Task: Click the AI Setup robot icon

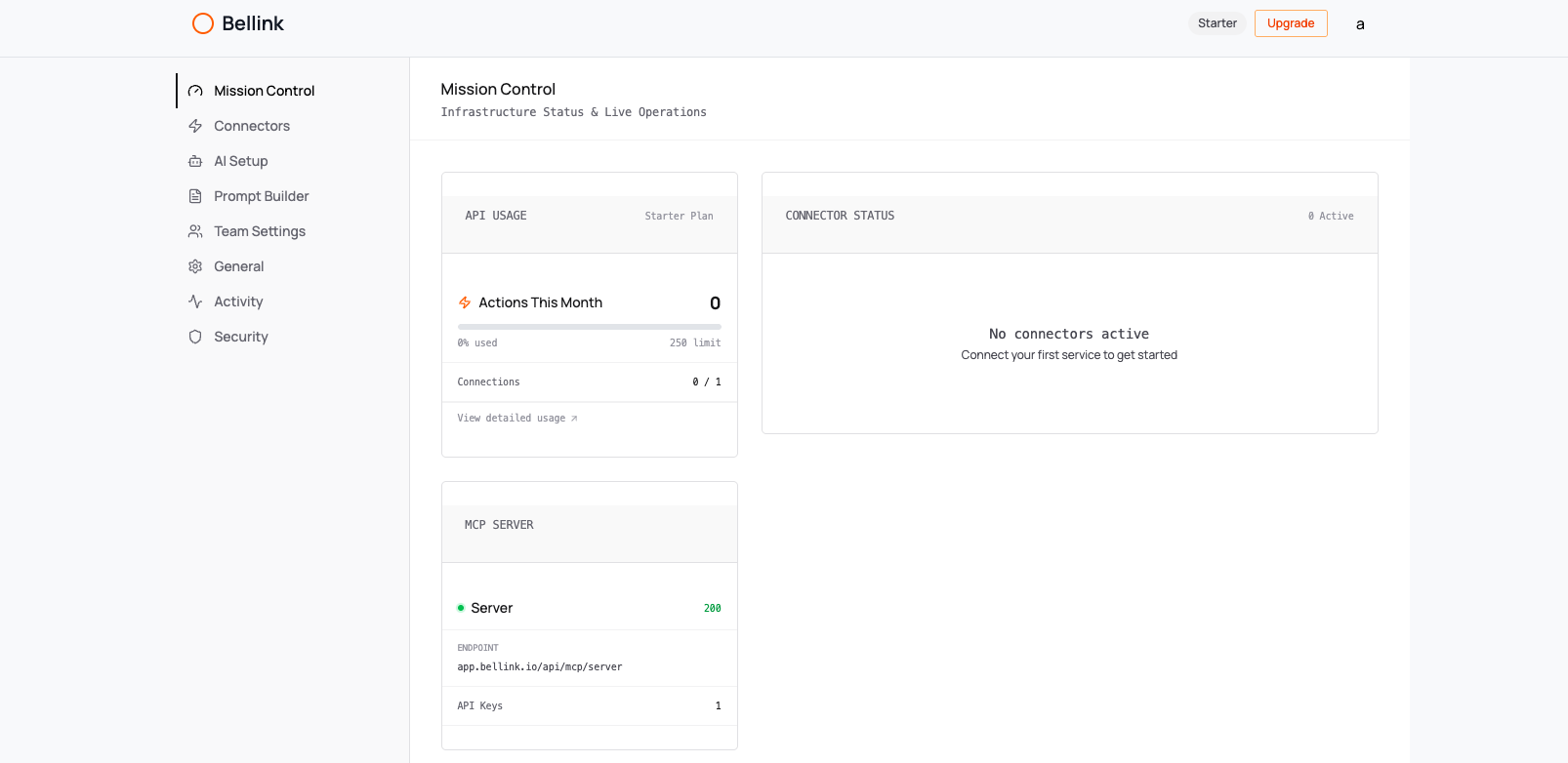Action: pos(195,161)
